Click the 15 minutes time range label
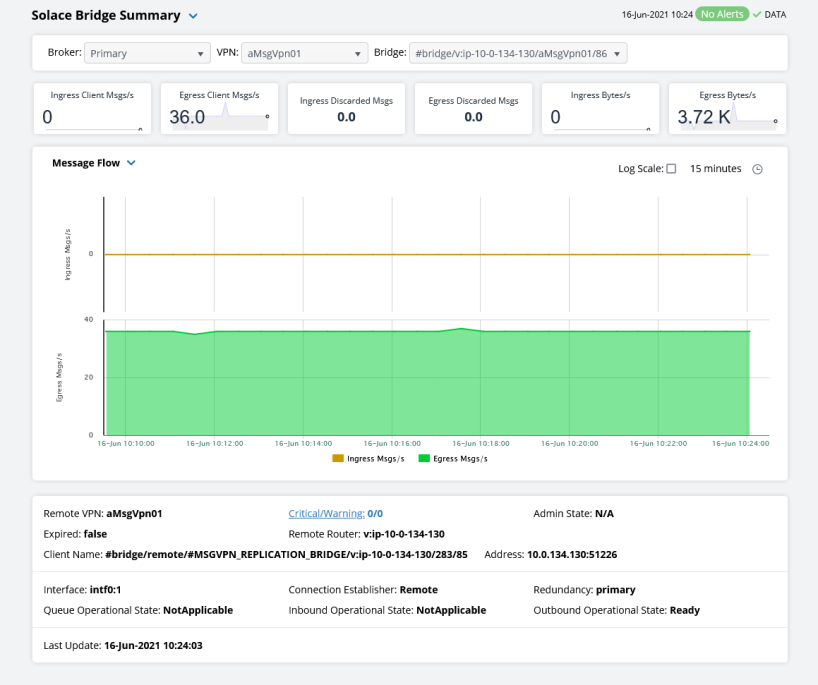This screenshot has width=818, height=685. click(715, 169)
